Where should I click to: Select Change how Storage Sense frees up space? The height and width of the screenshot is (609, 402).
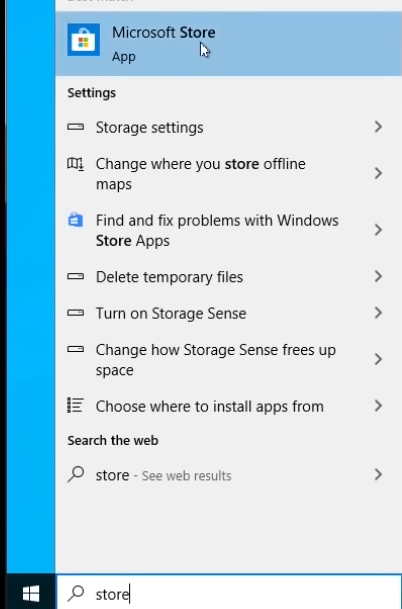click(x=229, y=360)
